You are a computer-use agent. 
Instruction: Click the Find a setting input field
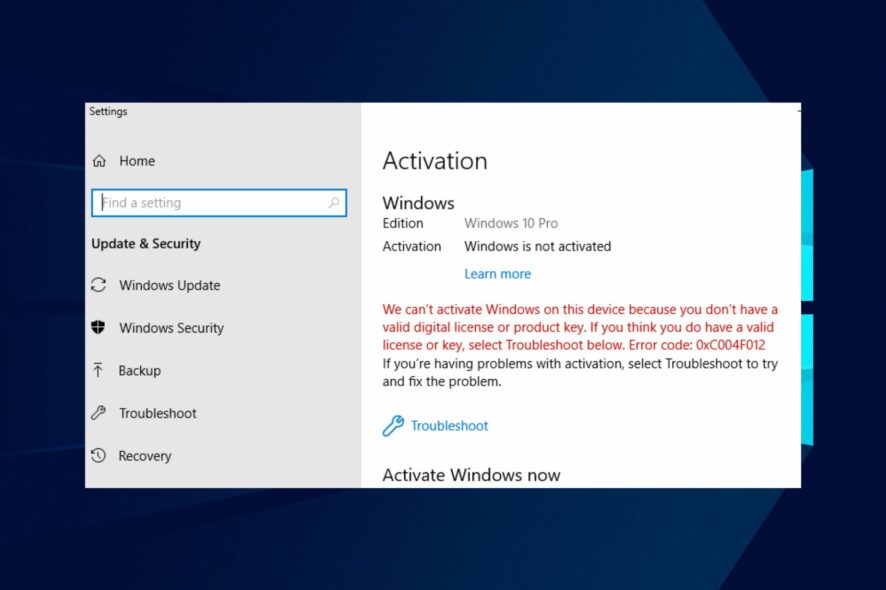pos(200,202)
